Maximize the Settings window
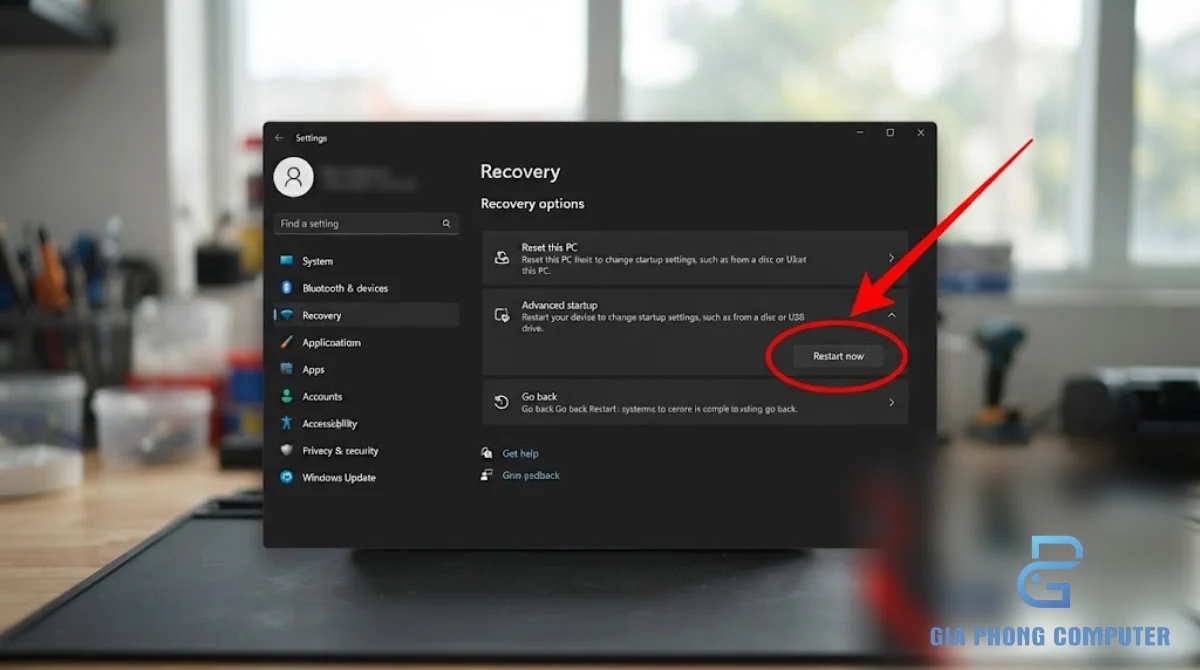 (890, 132)
